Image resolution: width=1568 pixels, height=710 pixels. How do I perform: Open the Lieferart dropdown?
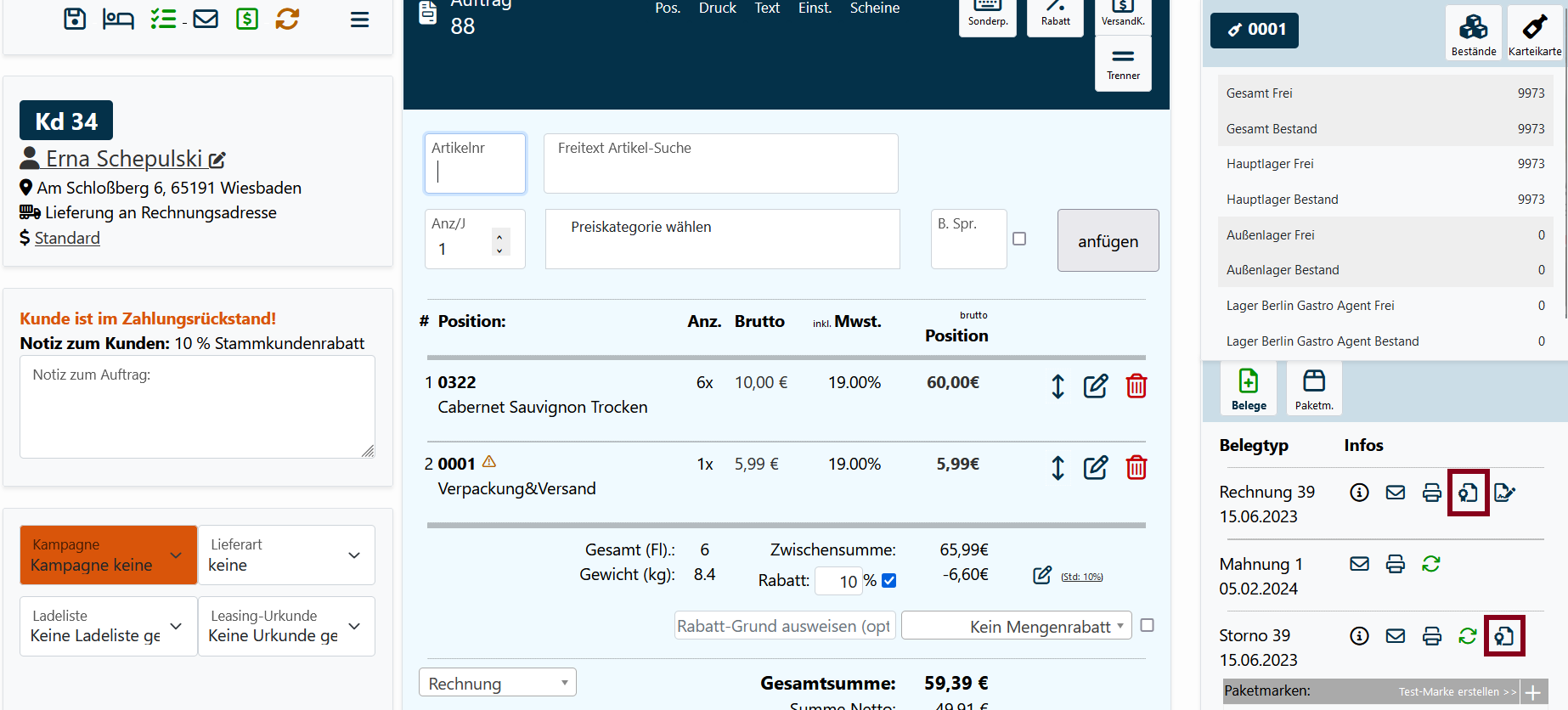point(286,555)
